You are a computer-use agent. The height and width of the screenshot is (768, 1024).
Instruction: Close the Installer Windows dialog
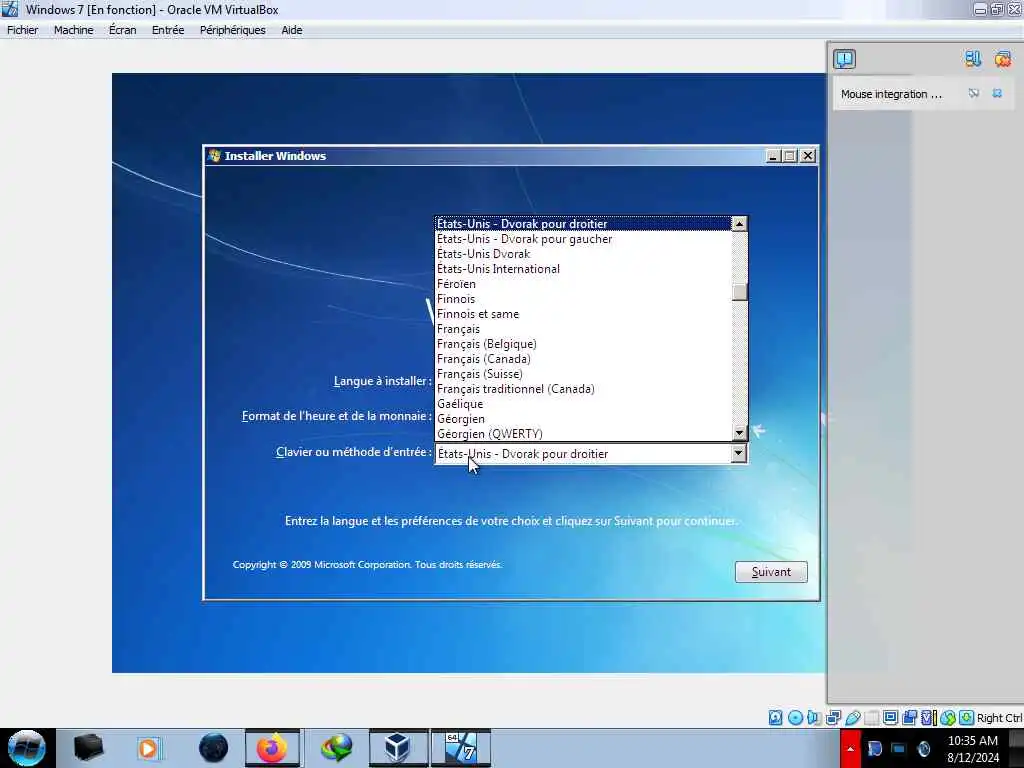tap(808, 156)
